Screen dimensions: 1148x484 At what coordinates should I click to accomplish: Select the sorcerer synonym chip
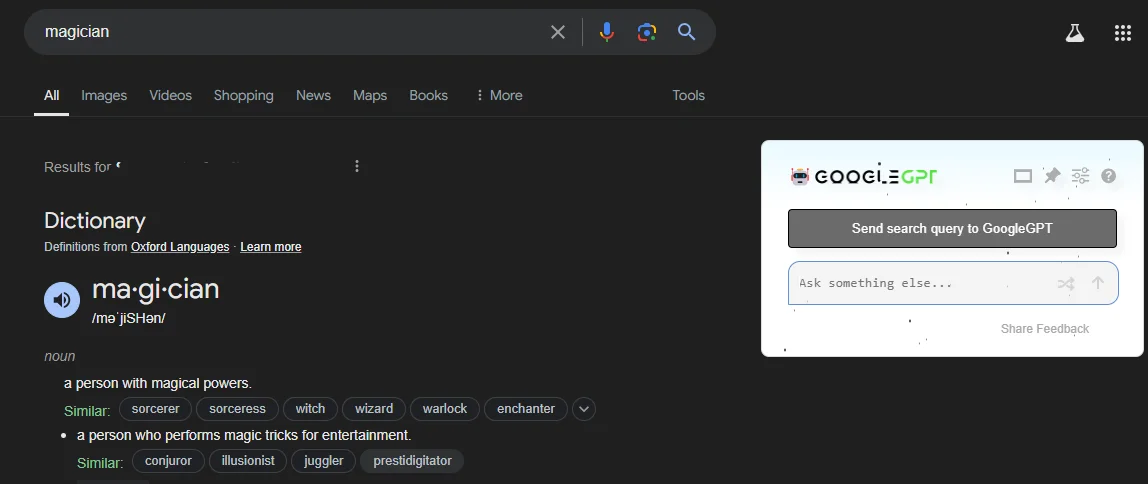155,409
